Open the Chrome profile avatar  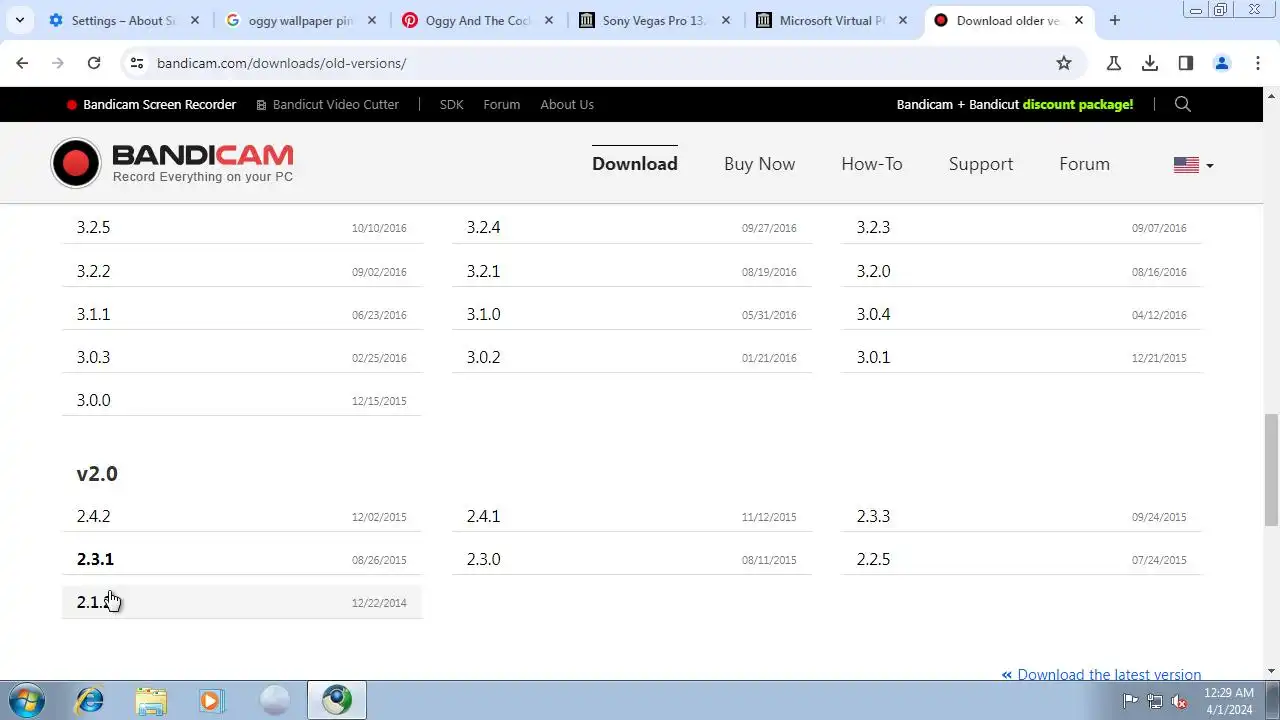coord(1222,63)
